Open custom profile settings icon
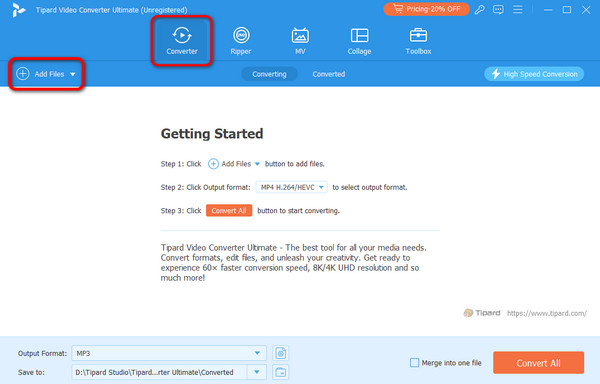Viewport: 600px width, 384px height. coord(280,353)
